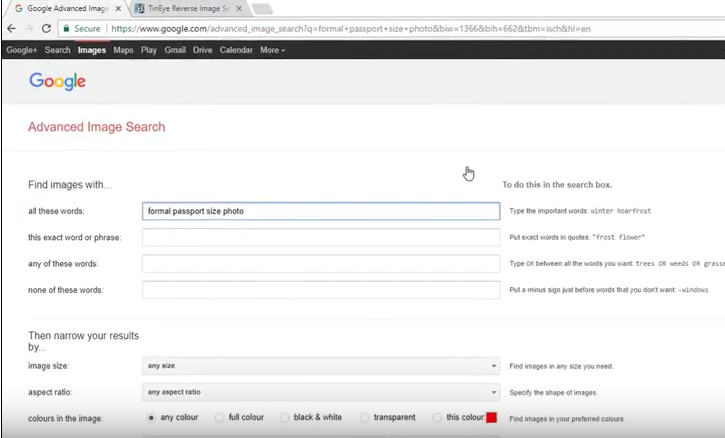This screenshot has width=725, height=438.
Task: Click the 'none of these words' field
Action: coord(321,290)
